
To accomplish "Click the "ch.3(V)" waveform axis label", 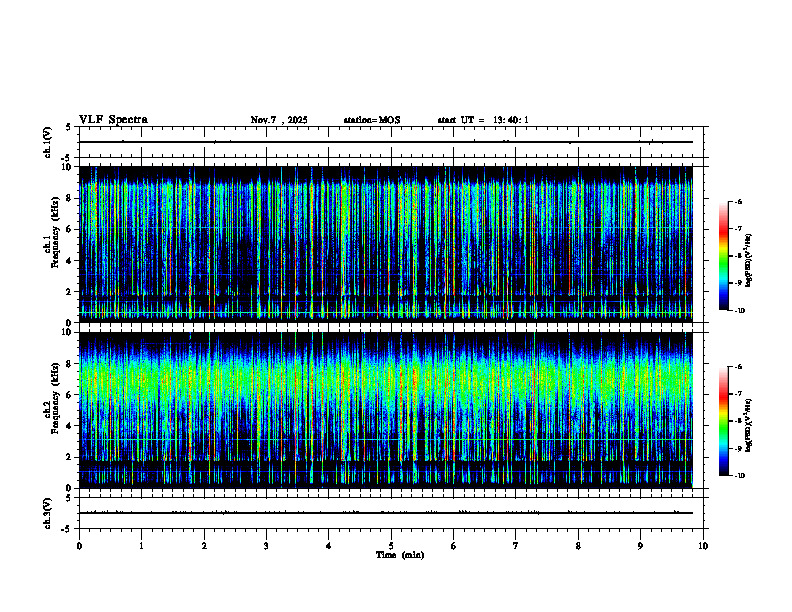I will tap(47, 513).
